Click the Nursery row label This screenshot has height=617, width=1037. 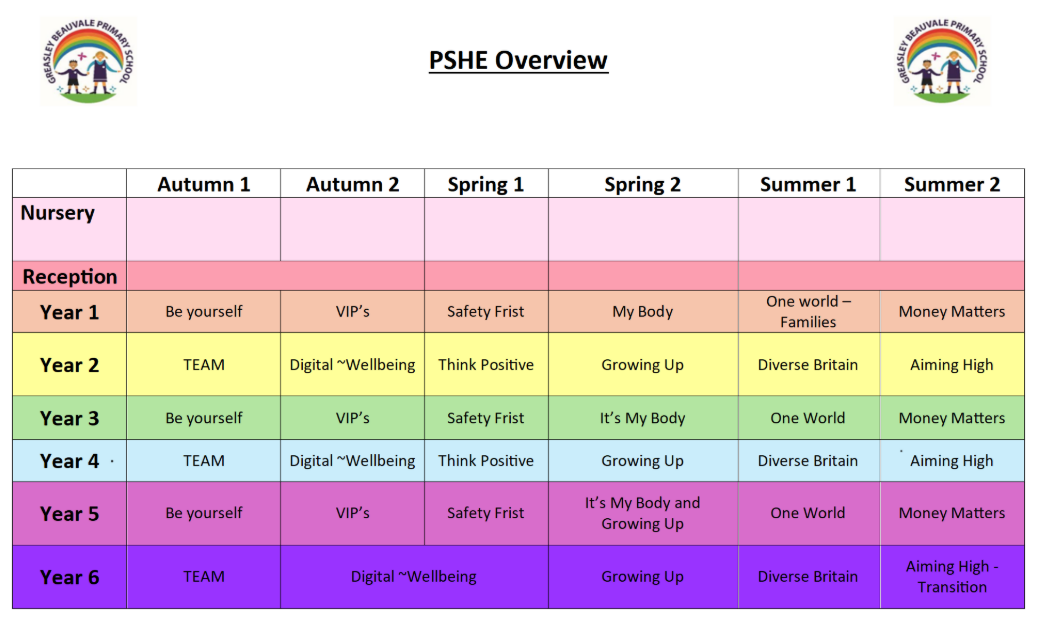coord(58,213)
